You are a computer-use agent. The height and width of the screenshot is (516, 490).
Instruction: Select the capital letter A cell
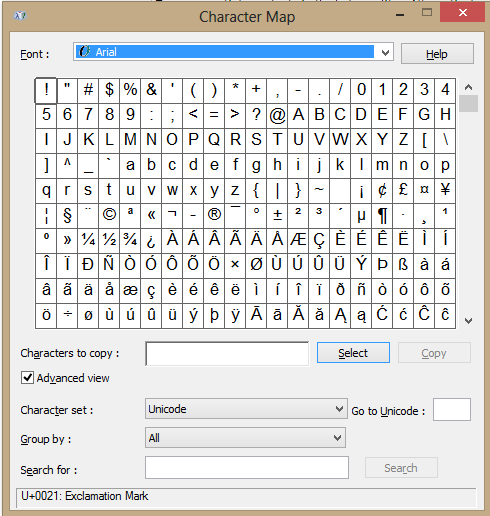coord(298,115)
